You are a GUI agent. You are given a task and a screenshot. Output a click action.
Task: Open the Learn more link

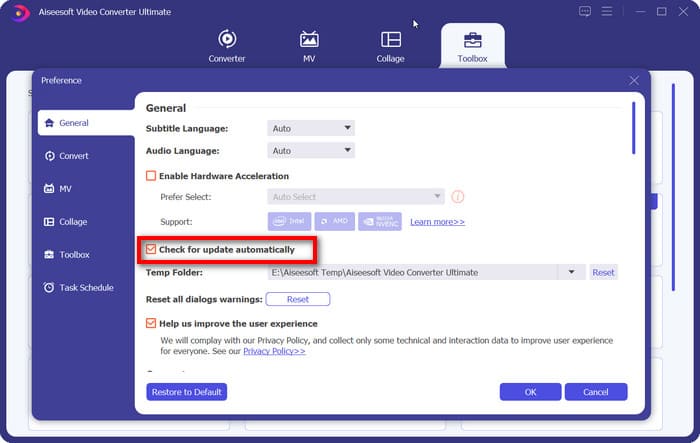[x=438, y=222]
